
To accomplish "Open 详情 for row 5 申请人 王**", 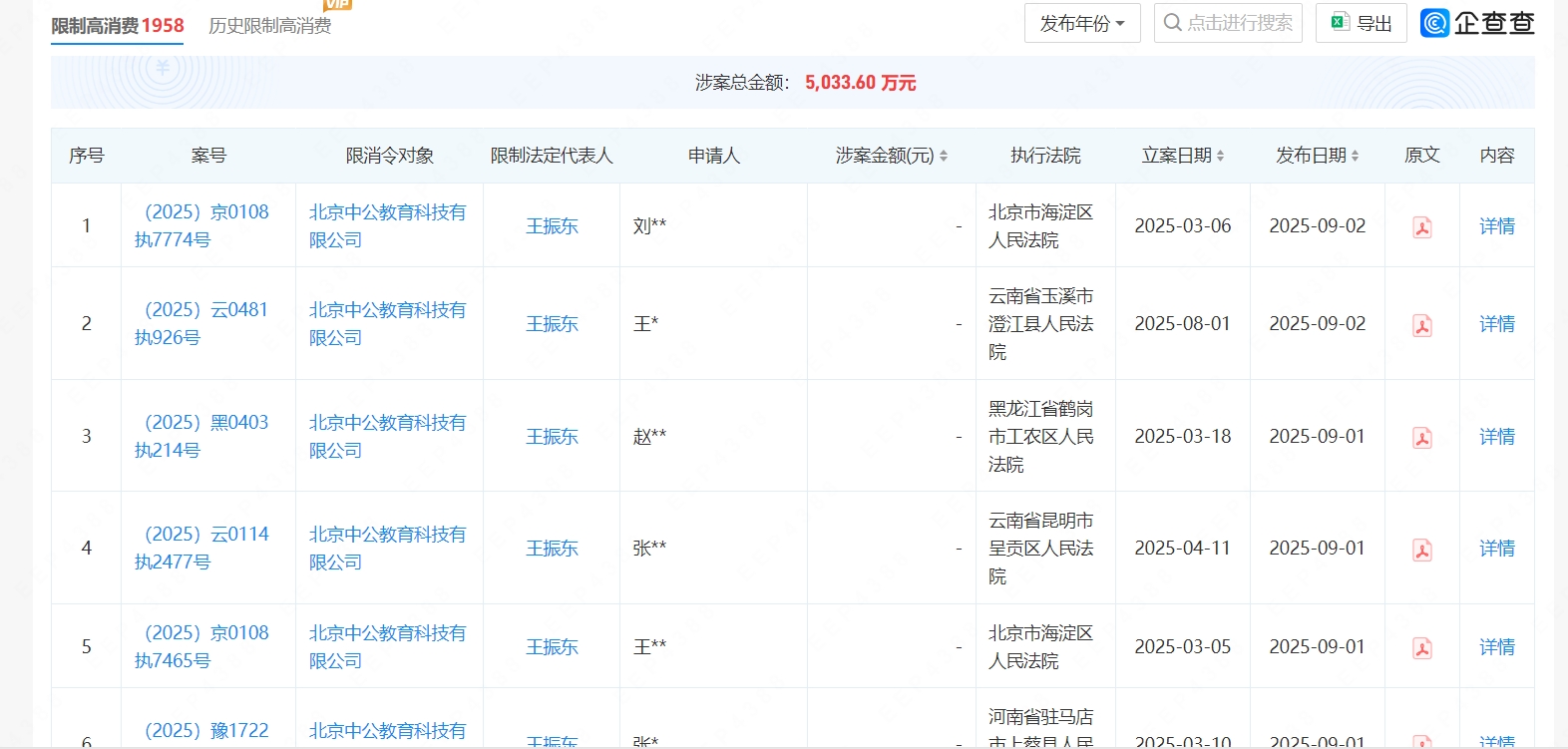I will [1497, 647].
